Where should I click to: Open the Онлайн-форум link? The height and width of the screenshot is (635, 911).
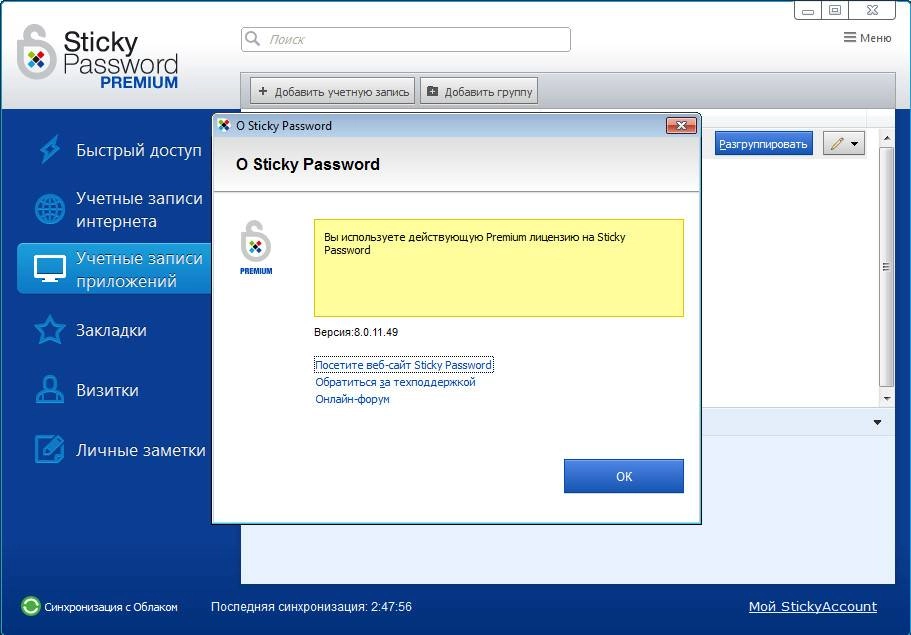click(352, 399)
